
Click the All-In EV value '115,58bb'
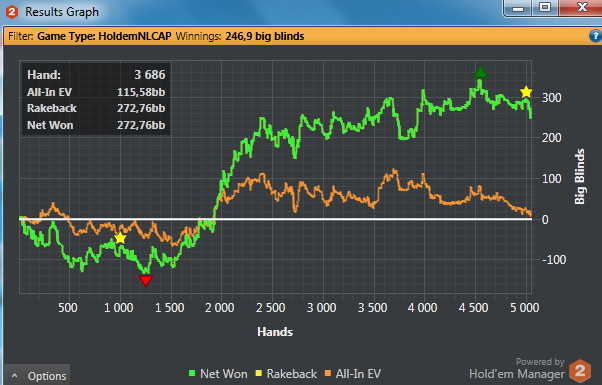(x=141, y=92)
